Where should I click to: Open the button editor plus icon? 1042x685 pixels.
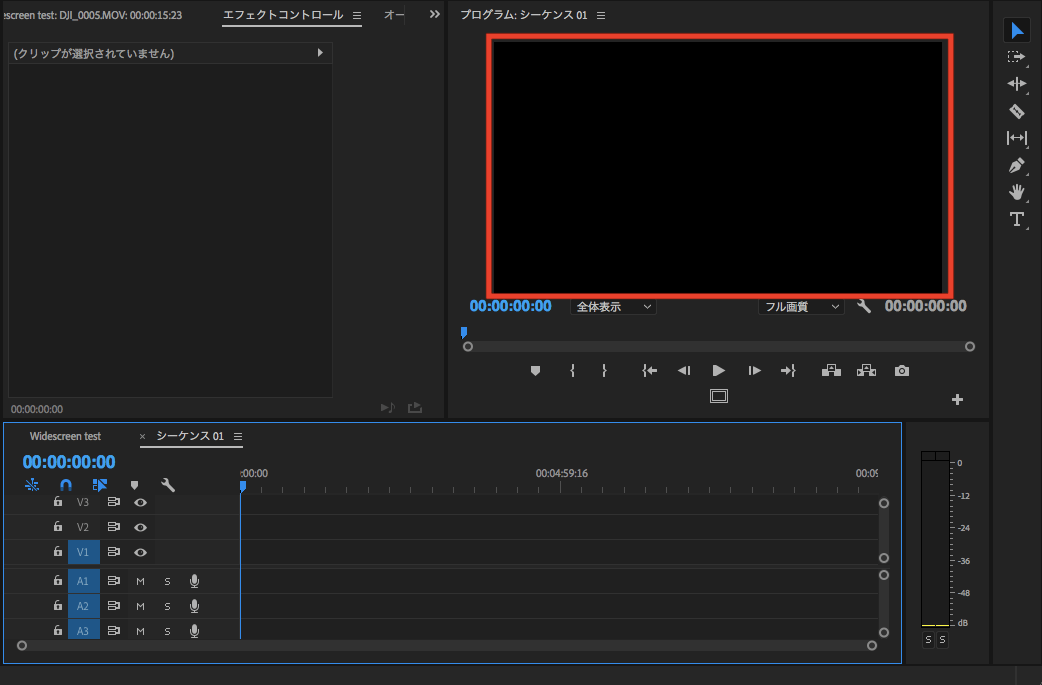click(x=957, y=400)
